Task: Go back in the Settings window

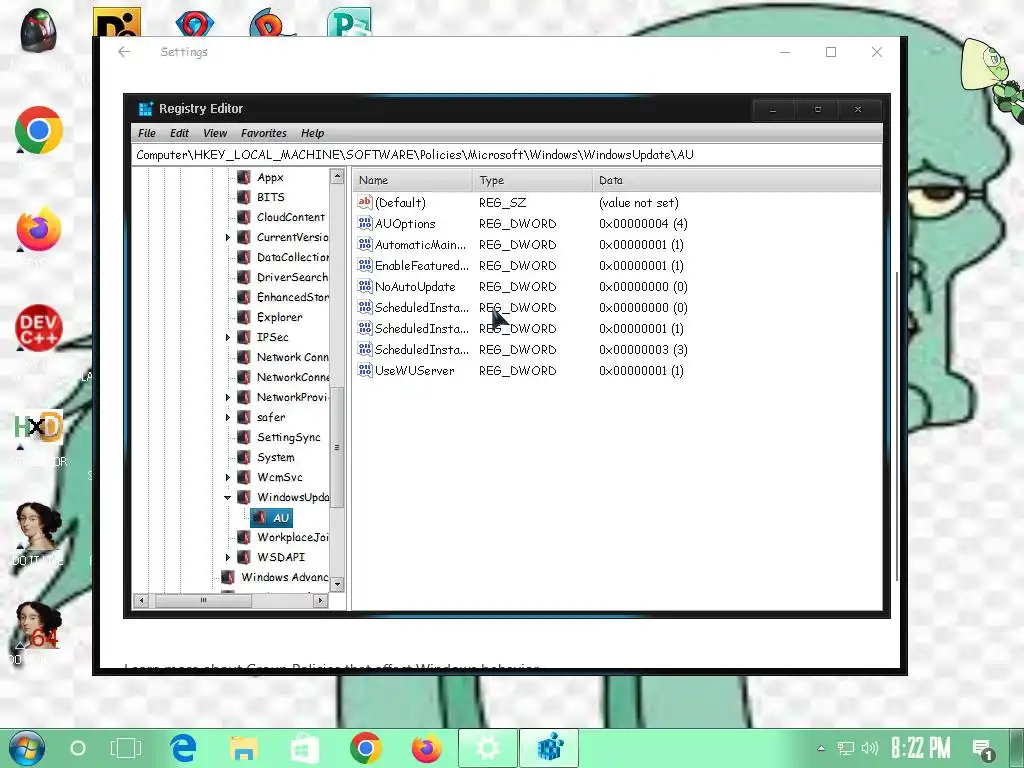Action: [x=124, y=52]
